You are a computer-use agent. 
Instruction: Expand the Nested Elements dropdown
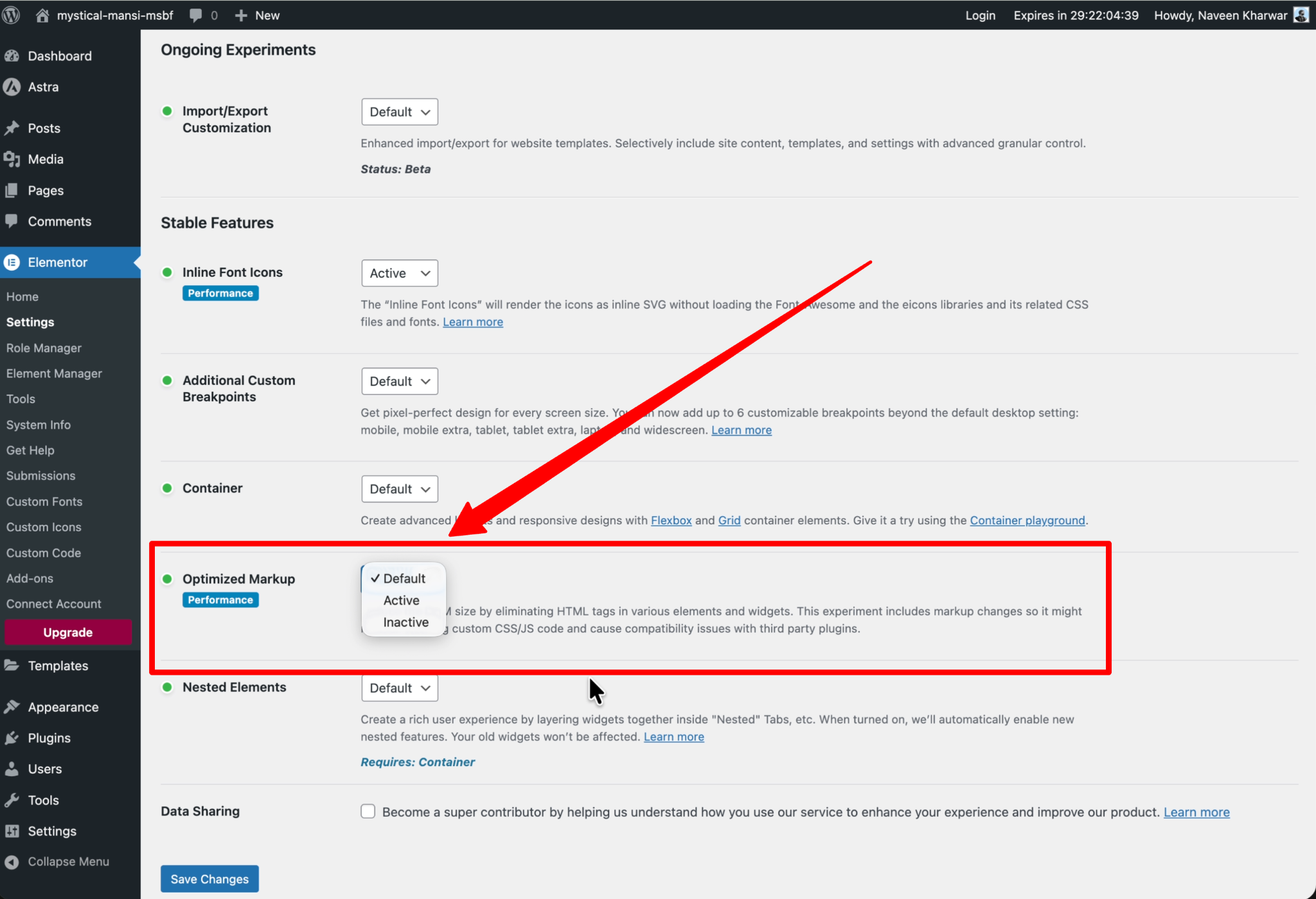click(399, 688)
